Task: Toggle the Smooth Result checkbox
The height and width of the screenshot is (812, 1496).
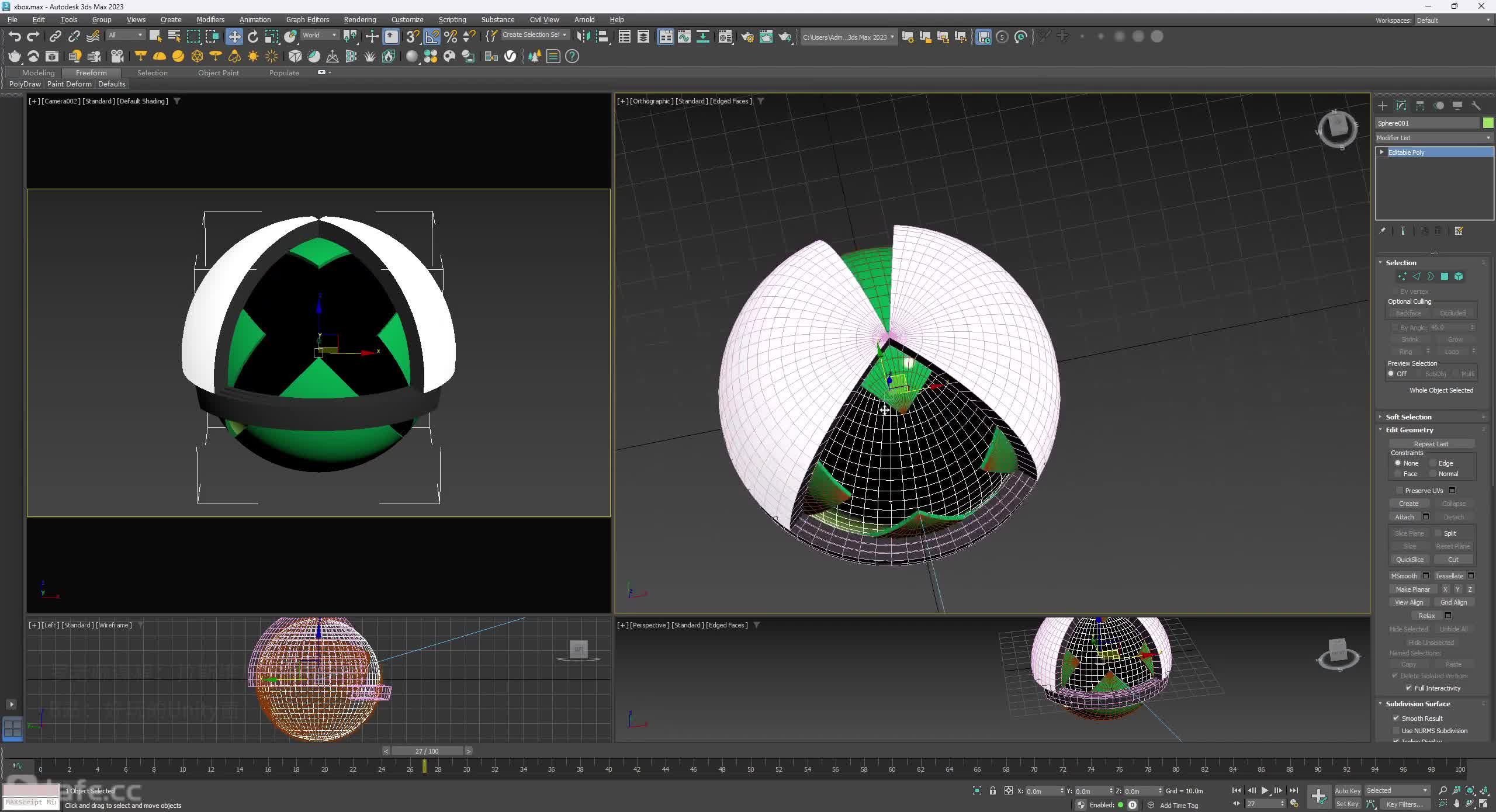Action: click(x=1396, y=718)
